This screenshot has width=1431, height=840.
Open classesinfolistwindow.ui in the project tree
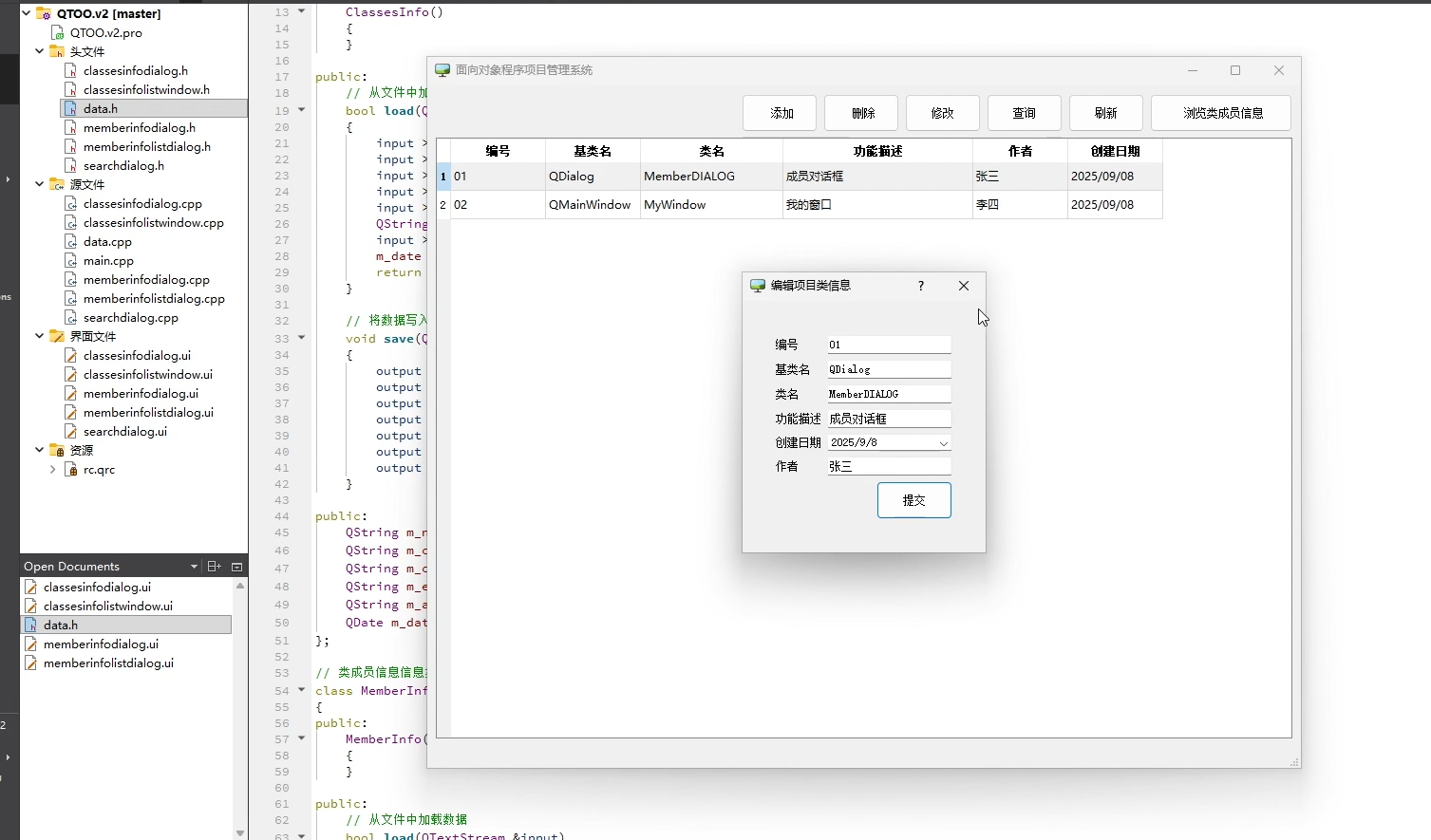pyautogui.click(x=147, y=374)
